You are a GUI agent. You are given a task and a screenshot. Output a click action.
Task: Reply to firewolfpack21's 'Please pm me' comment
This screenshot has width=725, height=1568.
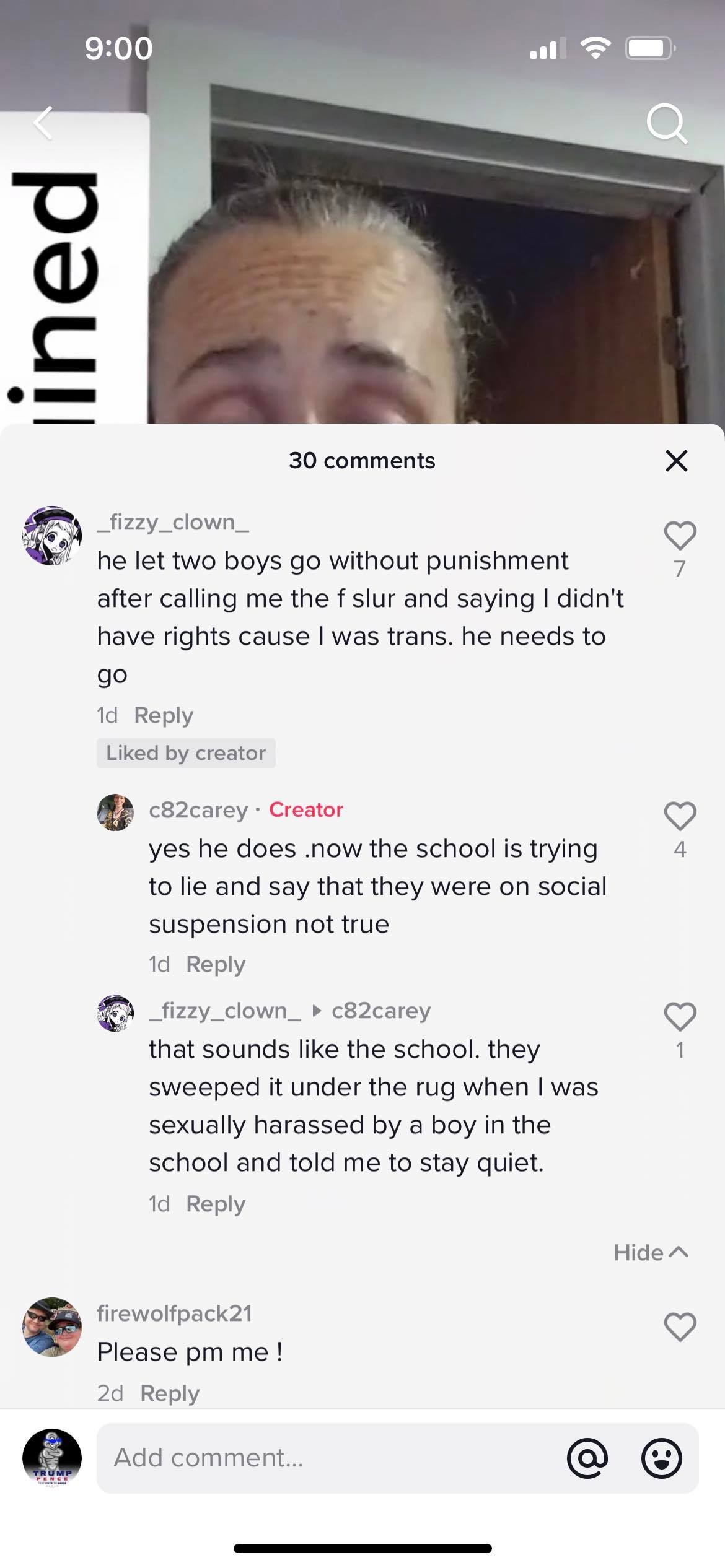[170, 1393]
